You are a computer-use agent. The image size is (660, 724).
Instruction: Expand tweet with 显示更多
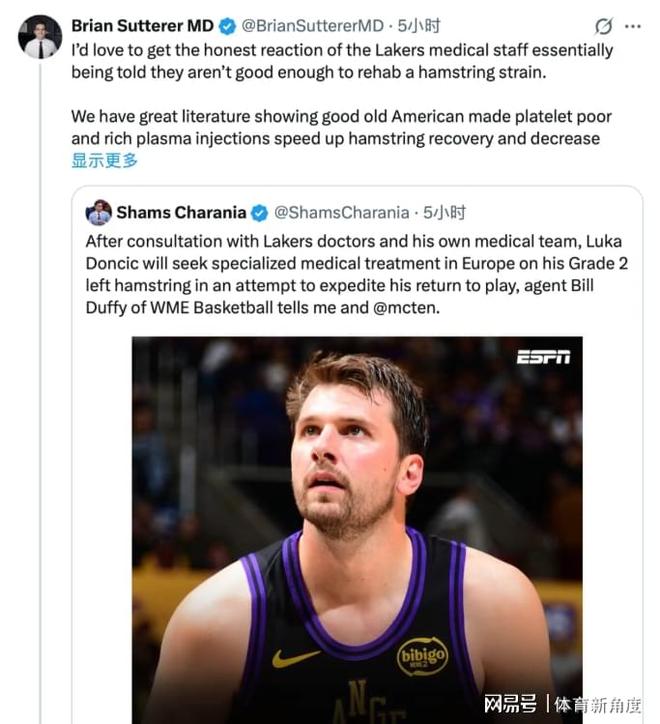(x=104, y=160)
